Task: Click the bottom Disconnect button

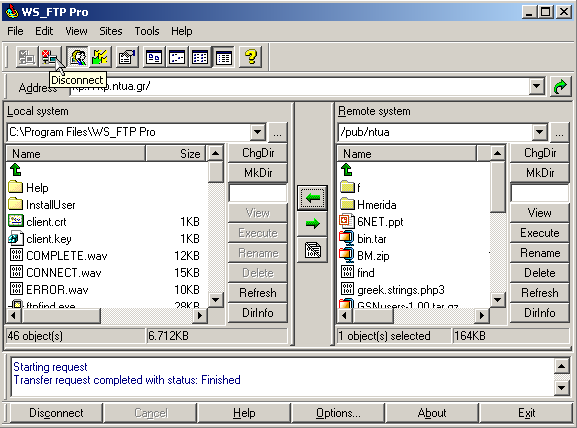Action: 56,413
